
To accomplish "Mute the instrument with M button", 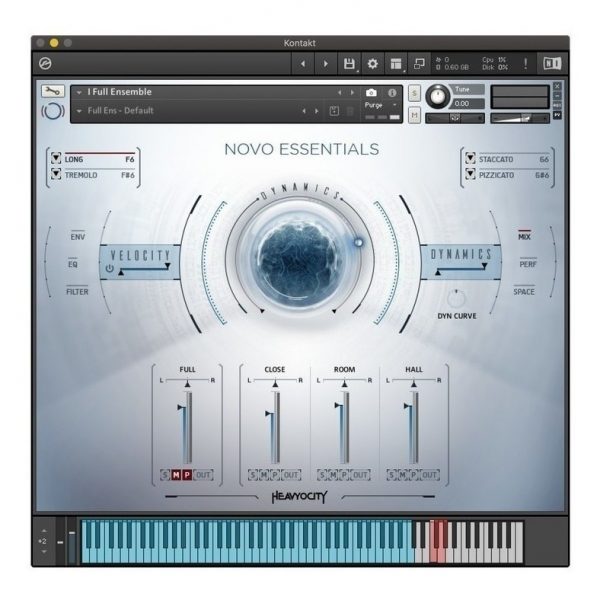I will pyautogui.click(x=414, y=115).
